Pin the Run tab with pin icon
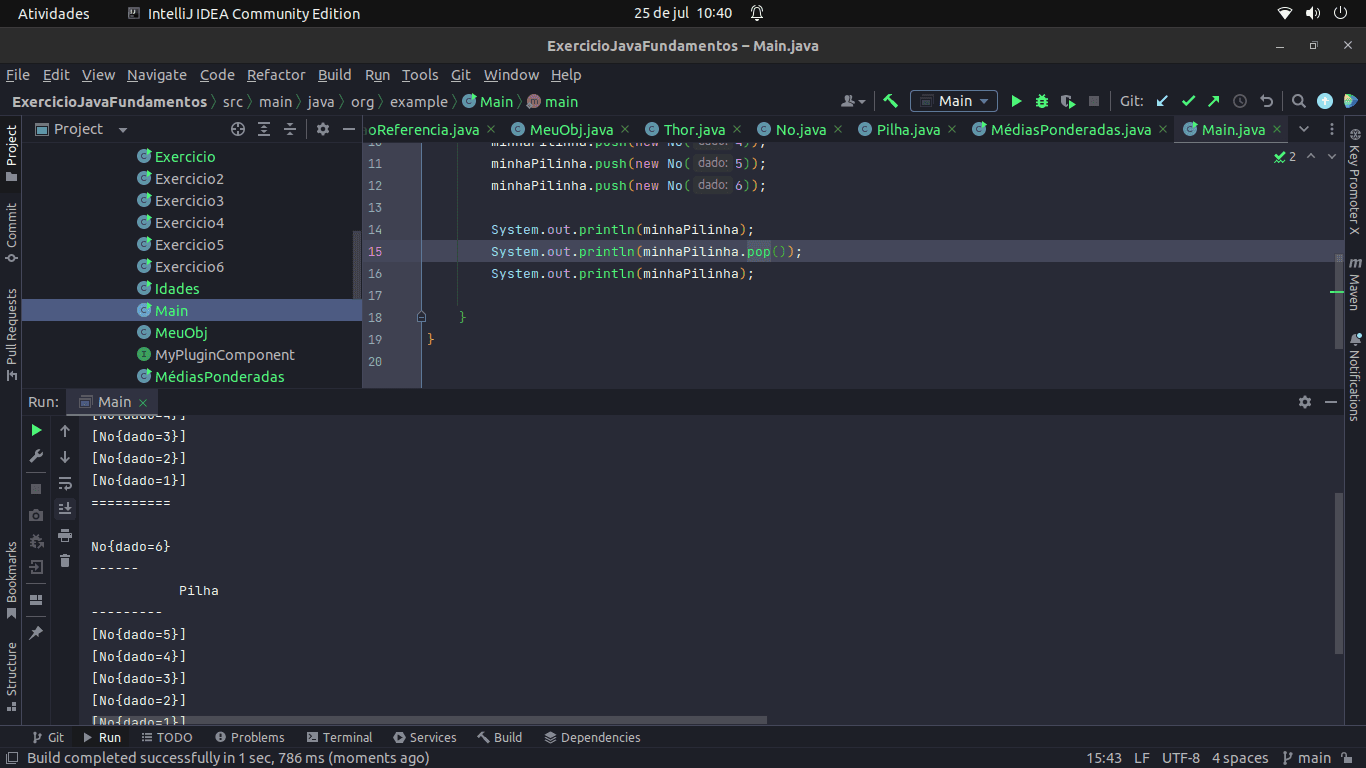Screen dimensions: 1366x768 point(36,633)
